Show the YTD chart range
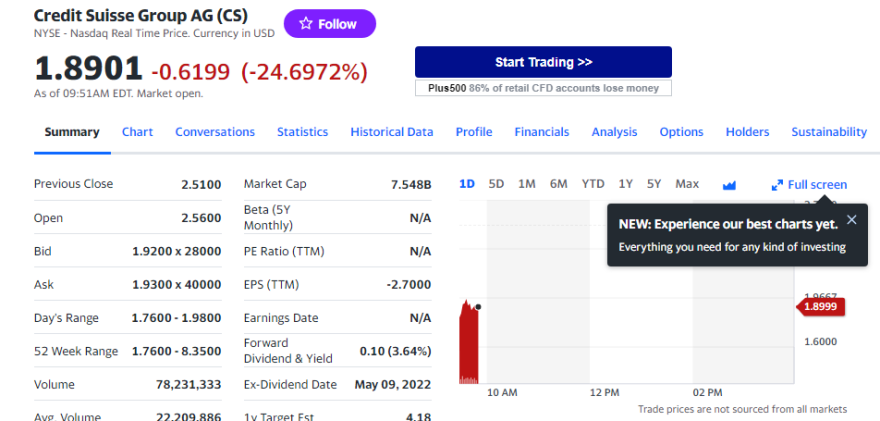This screenshot has height=421, width=880. point(593,184)
